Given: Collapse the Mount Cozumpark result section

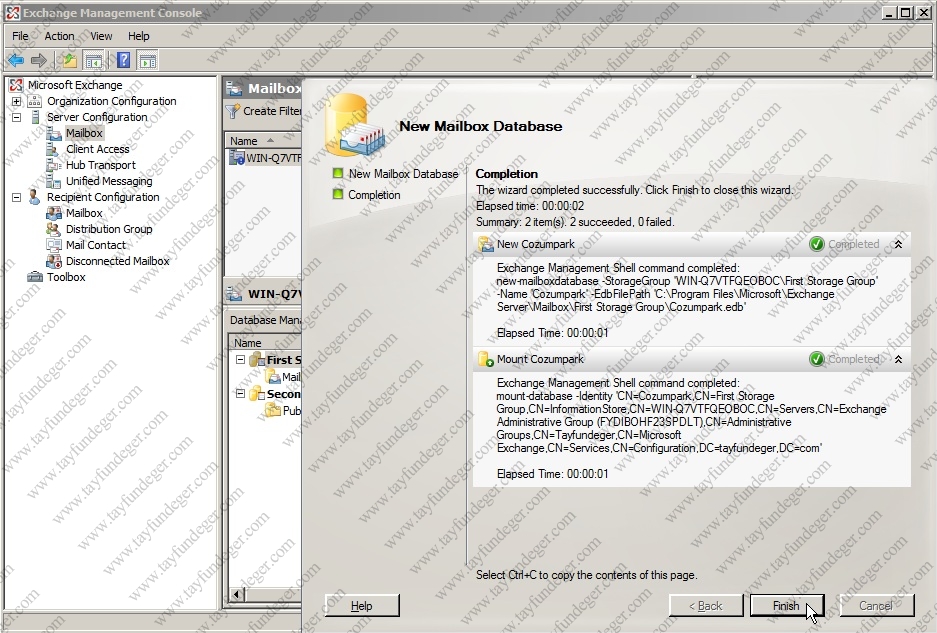Looking at the screenshot, I should [x=898, y=359].
